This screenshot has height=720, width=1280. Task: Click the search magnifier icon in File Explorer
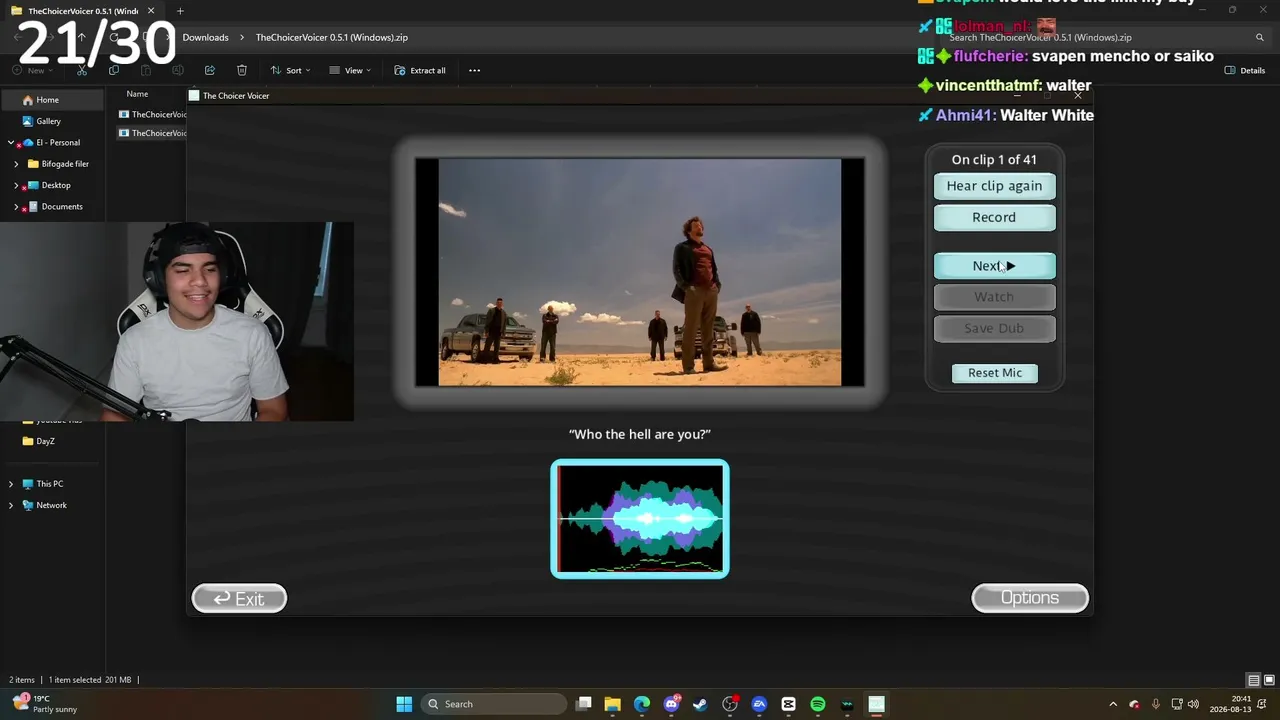point(1260,37)
